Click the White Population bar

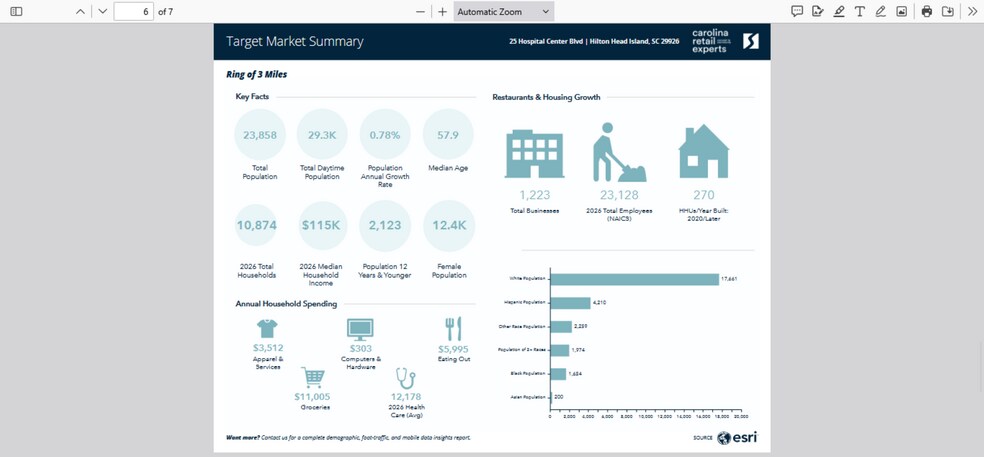point(634,279)
